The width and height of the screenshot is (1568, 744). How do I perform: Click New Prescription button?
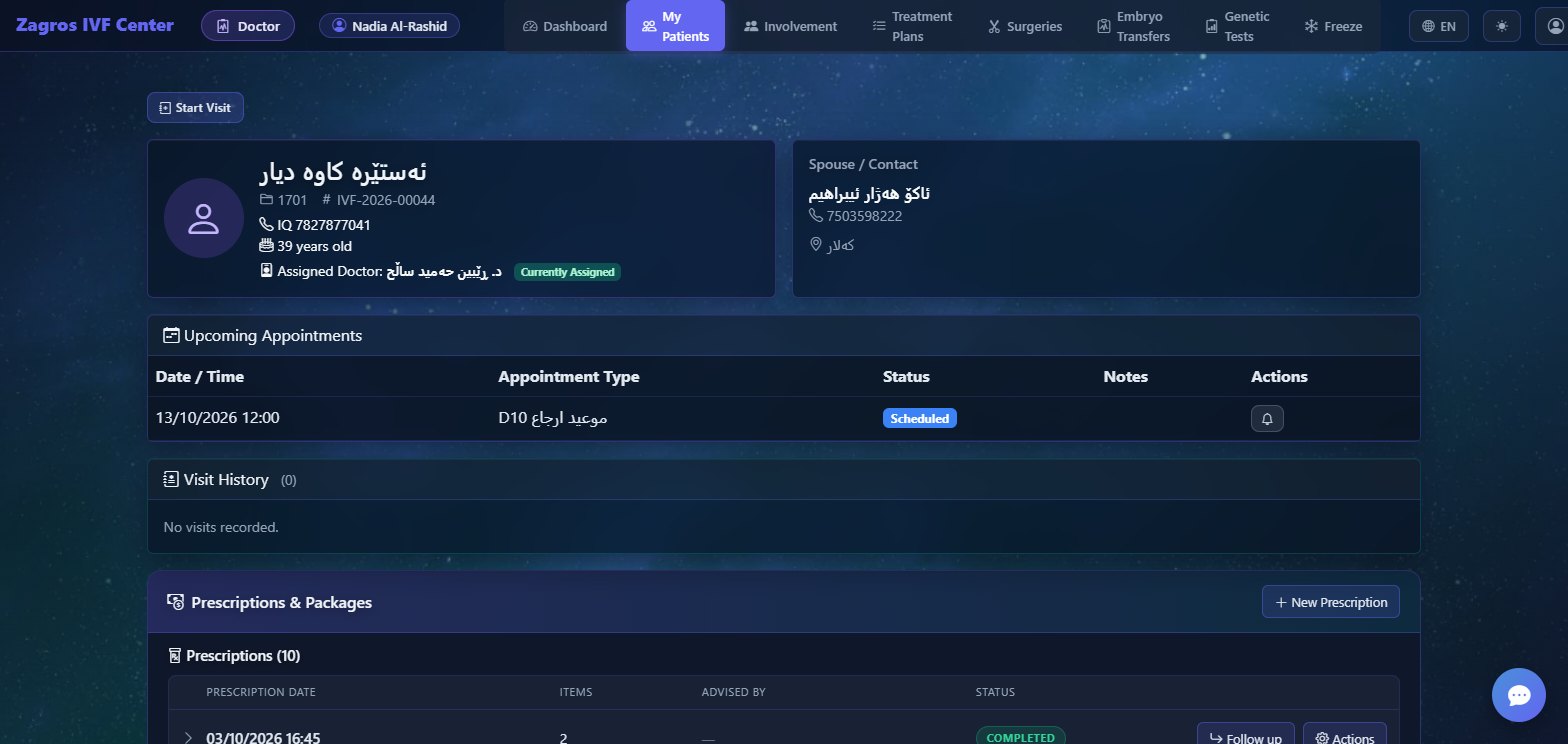tap(1330, 602)
